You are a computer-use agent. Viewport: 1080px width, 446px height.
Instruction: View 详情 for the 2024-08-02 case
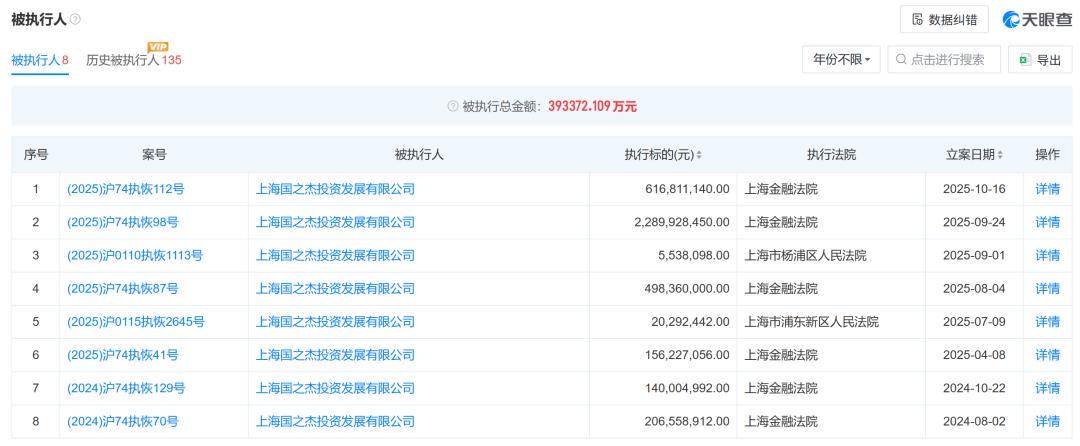coord(1047,421)
